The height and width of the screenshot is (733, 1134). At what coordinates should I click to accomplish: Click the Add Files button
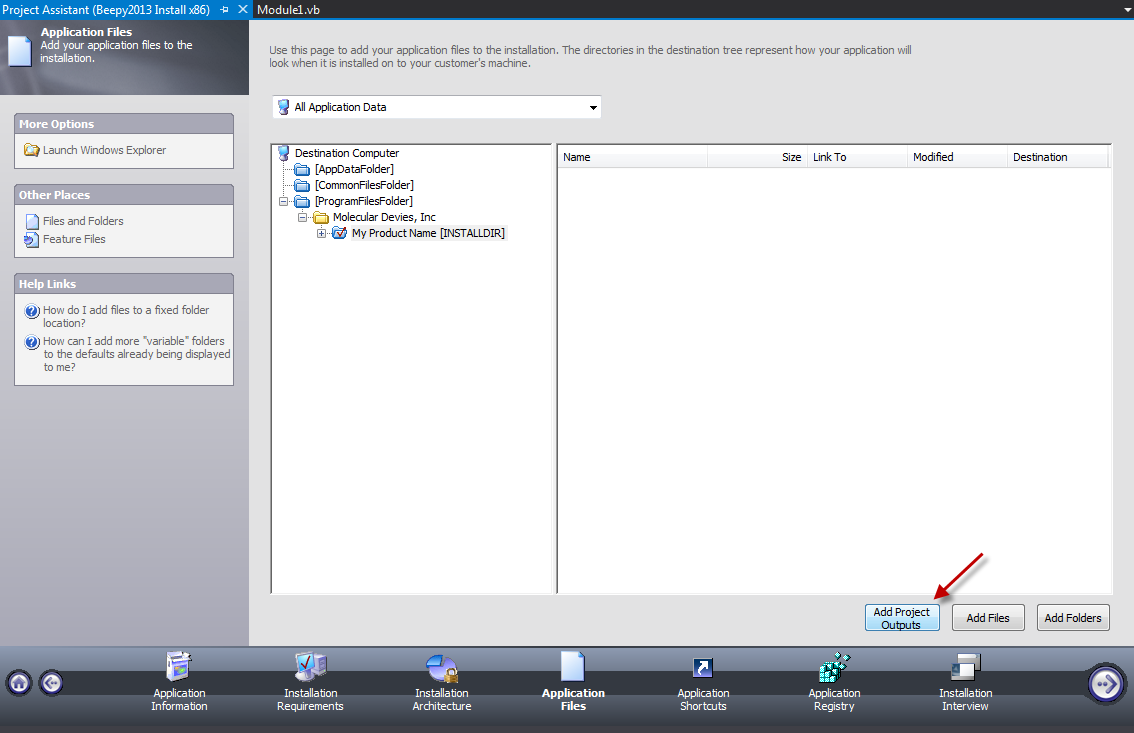coord(987,617)
